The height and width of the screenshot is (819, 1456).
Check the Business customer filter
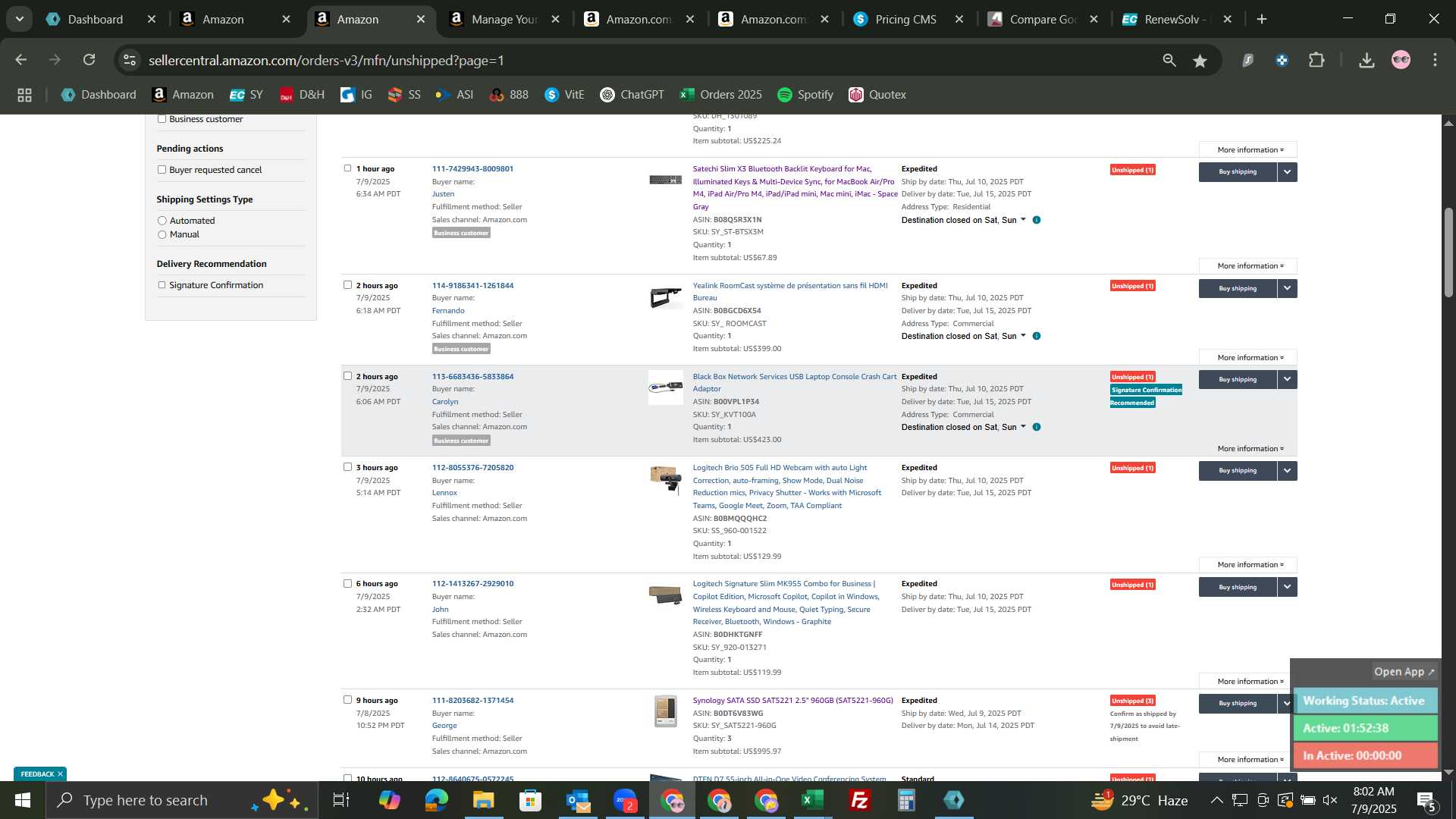162,118
